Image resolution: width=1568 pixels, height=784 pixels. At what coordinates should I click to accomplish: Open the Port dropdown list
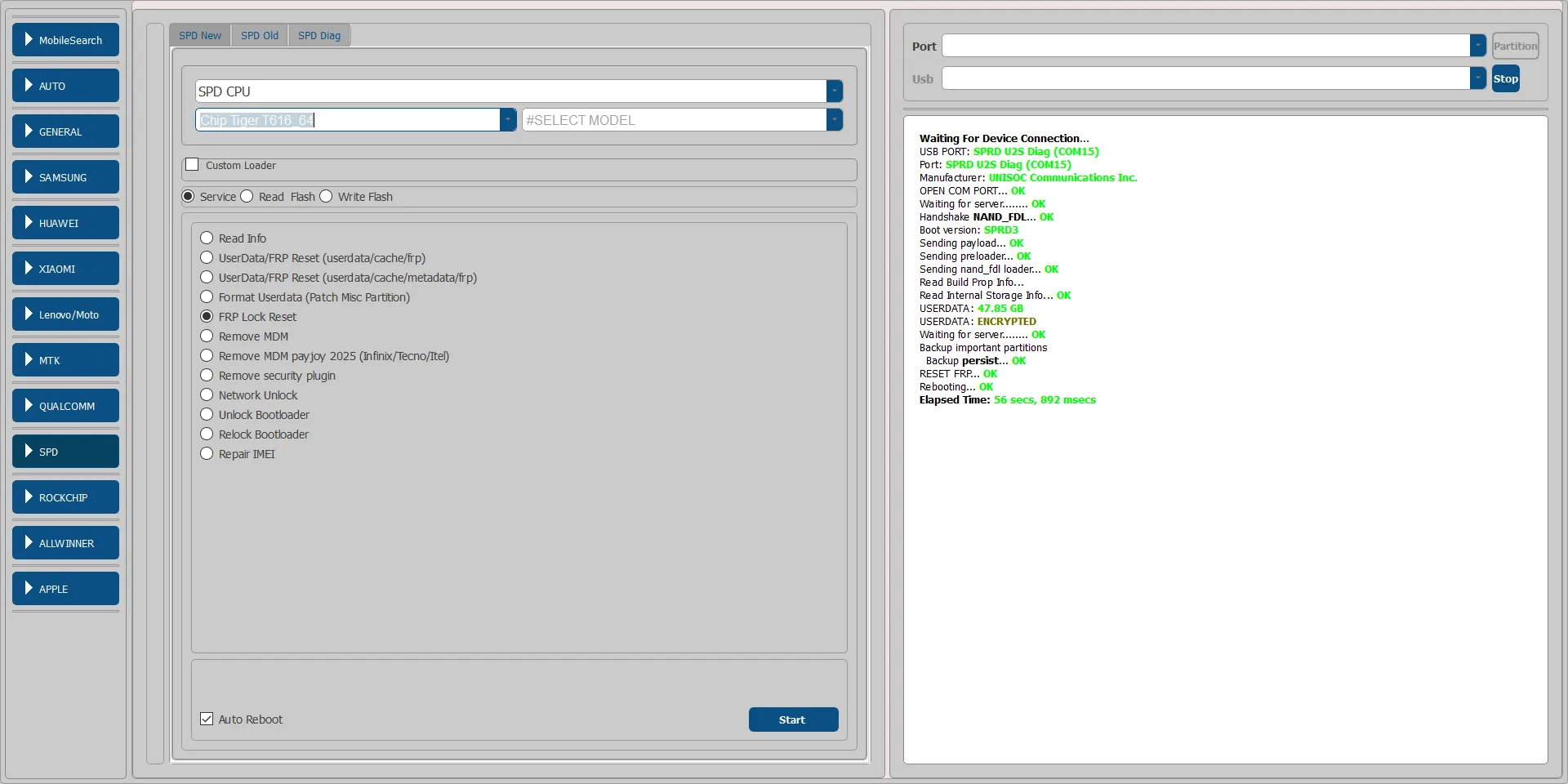click(x=1477, y=46)
